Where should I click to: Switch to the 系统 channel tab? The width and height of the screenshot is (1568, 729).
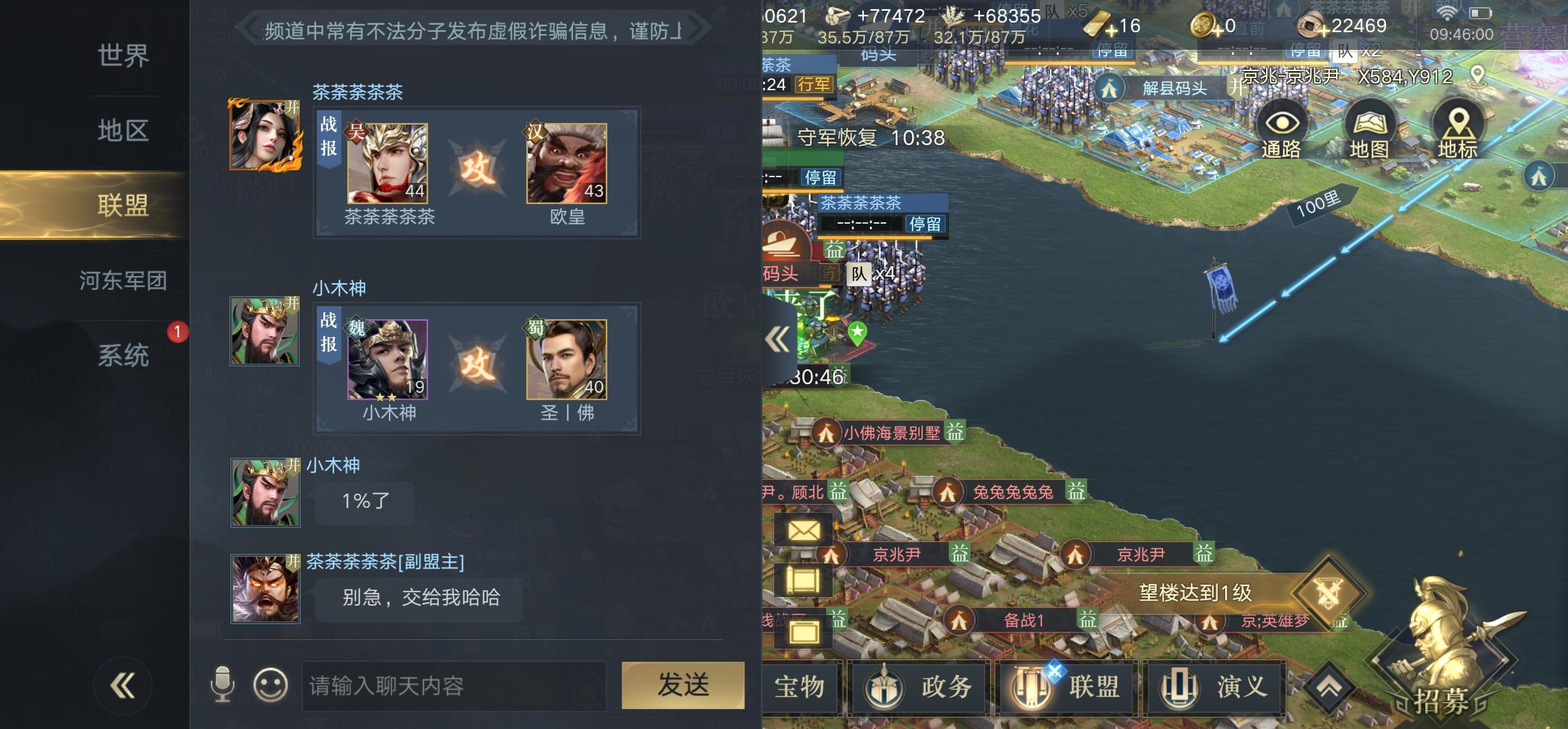point(123,355)
